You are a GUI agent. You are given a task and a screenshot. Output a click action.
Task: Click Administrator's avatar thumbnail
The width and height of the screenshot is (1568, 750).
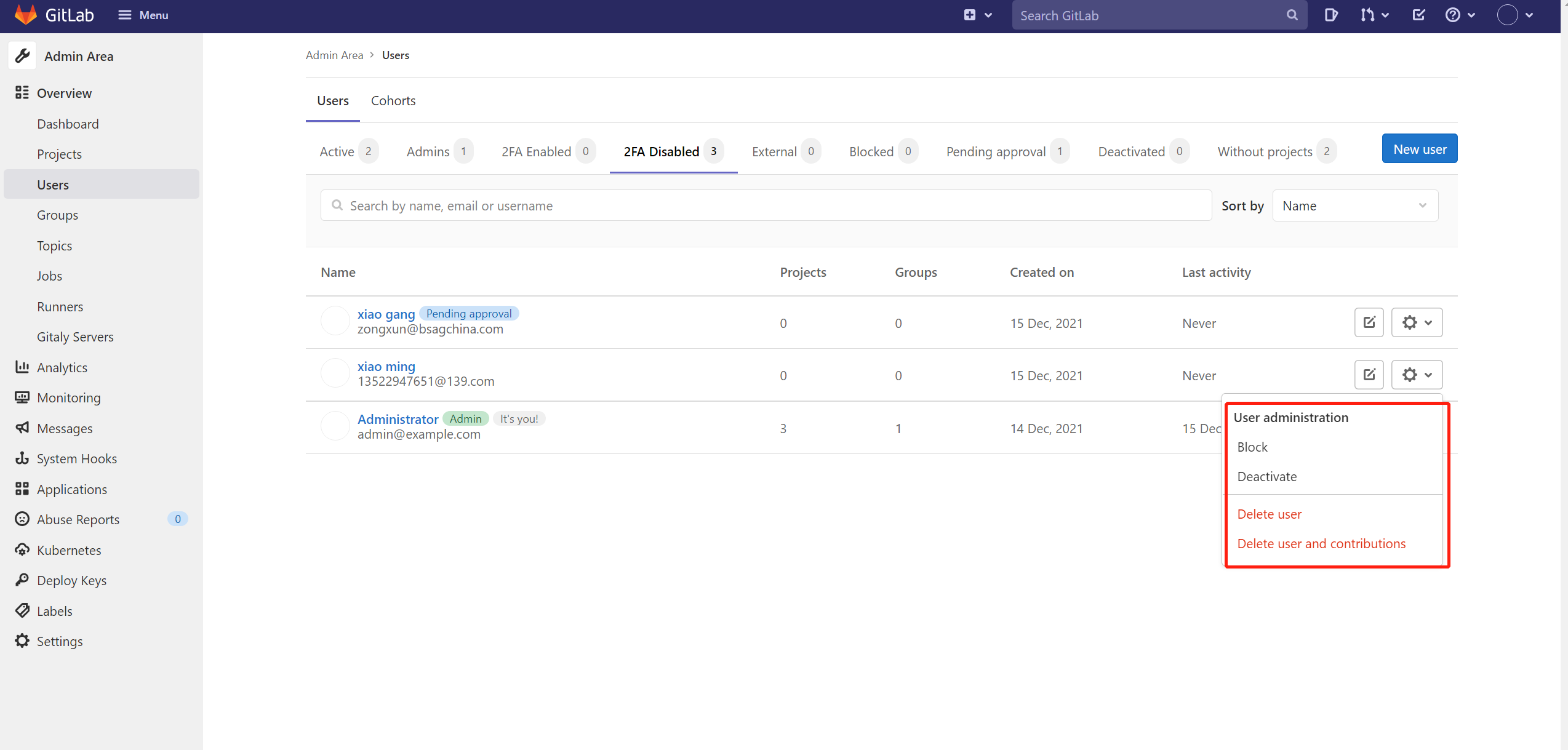pos(335,426)
